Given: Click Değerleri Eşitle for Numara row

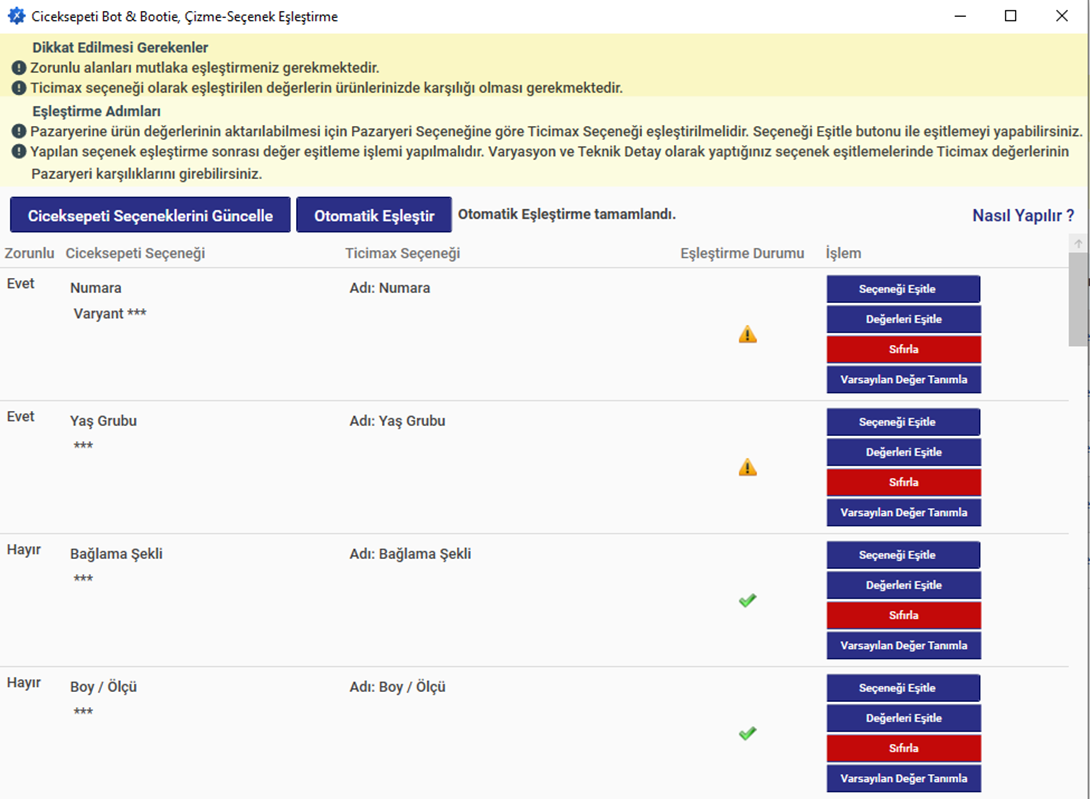Looking at the screenshot, I should pos(903,319).
